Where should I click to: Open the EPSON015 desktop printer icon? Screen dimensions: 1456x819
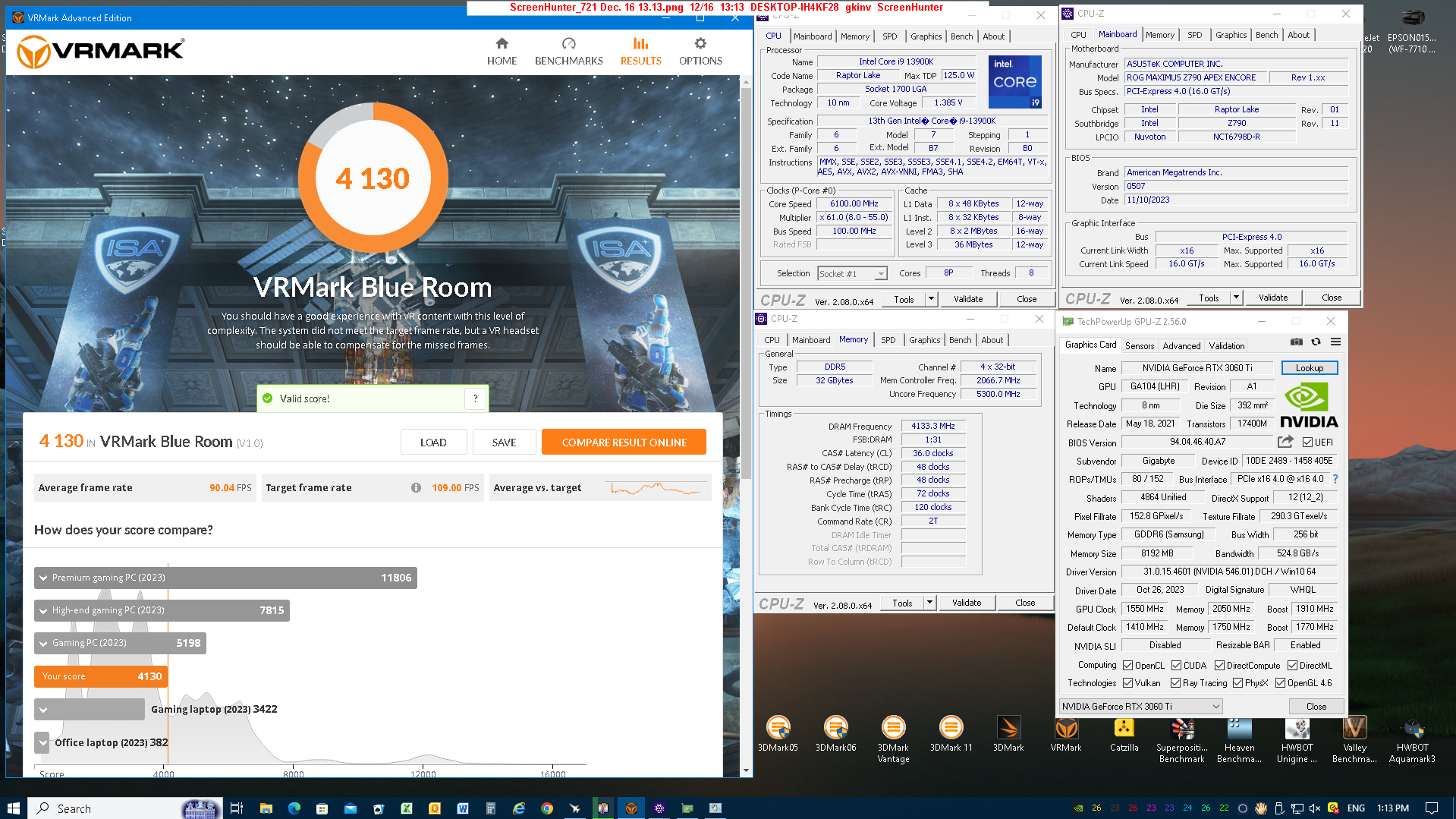pos(1412,31)
